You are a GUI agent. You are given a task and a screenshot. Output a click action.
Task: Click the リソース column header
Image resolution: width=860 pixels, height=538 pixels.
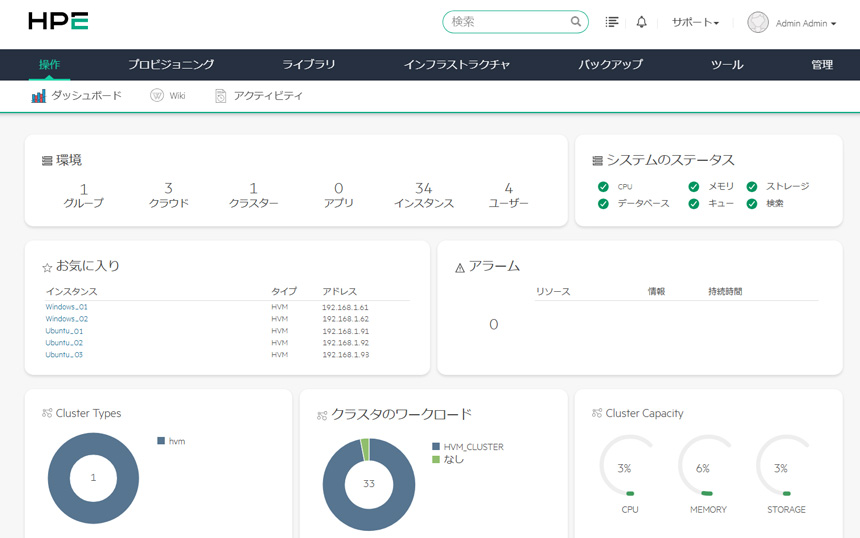point(553,292)
